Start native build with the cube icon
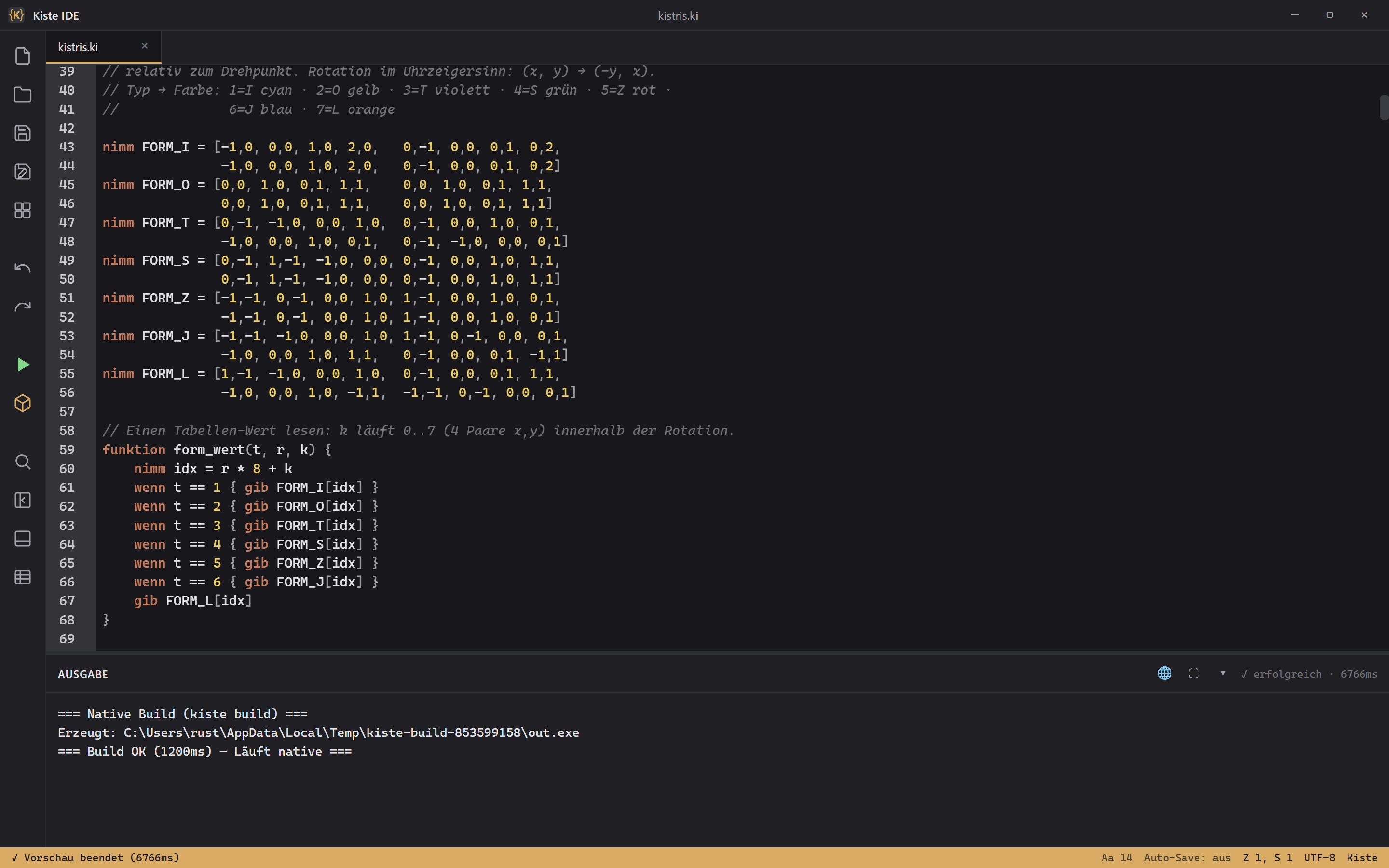Image resolution: width=1389 pixels, height=868 pixels. coord(22,403)
